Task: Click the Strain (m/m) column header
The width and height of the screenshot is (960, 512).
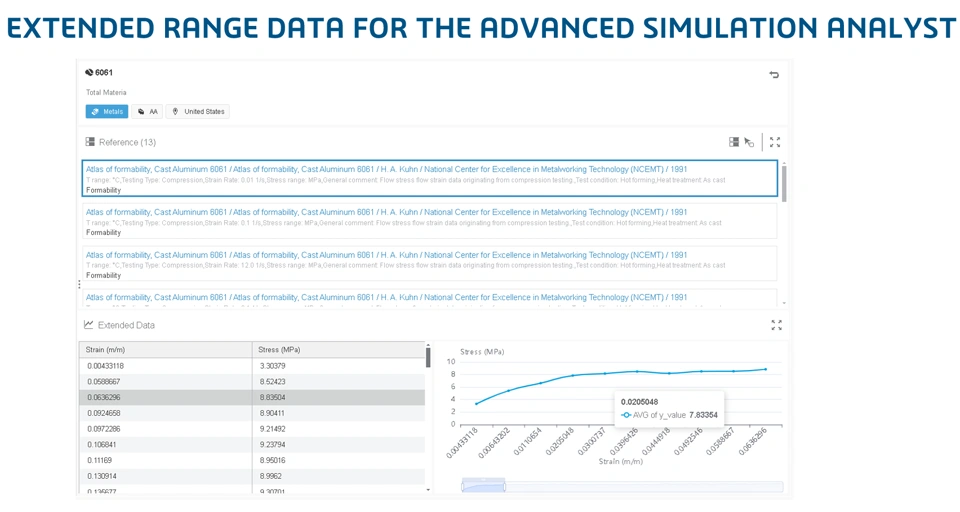Action: pyautogui.click(x=165, y=350)
